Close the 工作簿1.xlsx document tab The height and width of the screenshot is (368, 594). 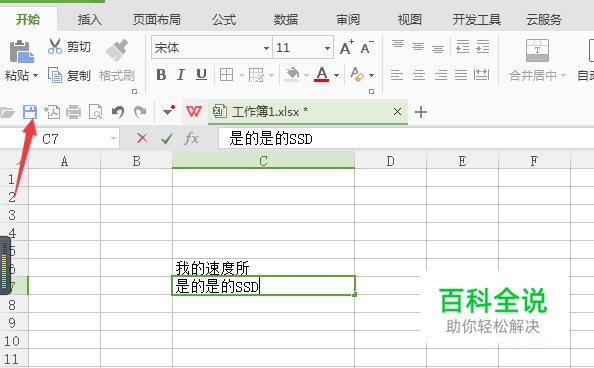point(397,112)
